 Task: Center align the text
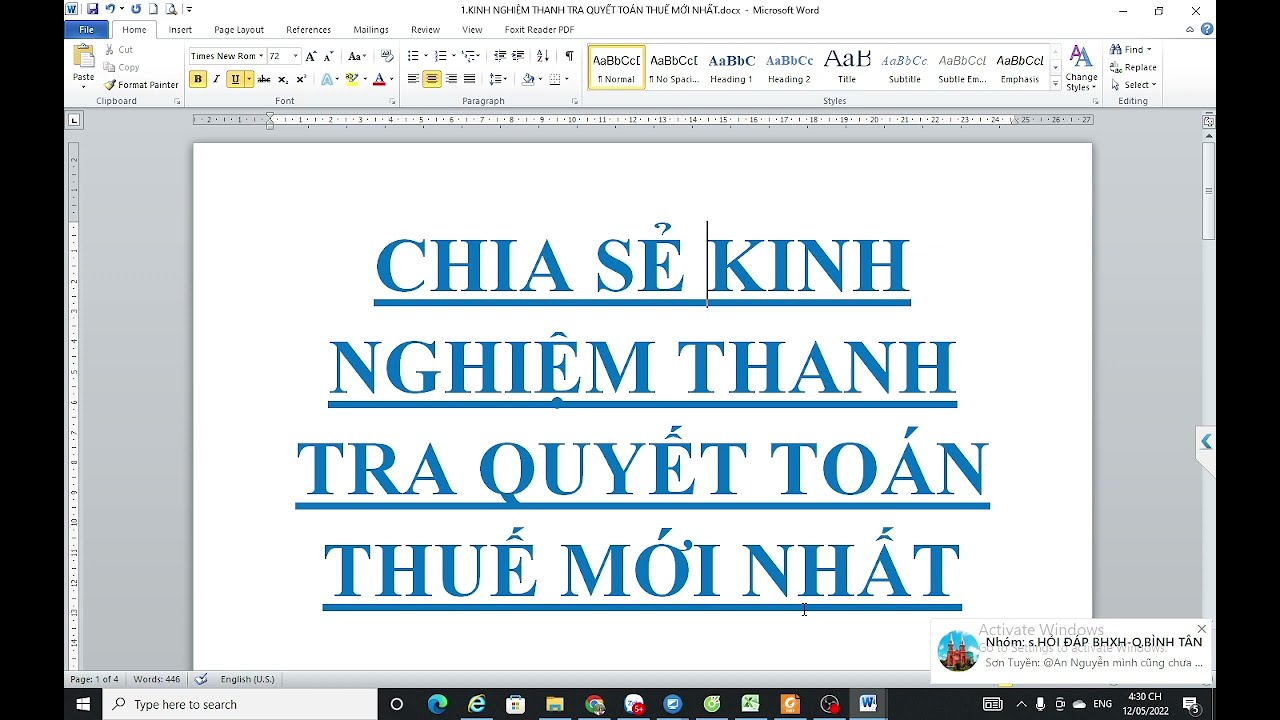432,79
